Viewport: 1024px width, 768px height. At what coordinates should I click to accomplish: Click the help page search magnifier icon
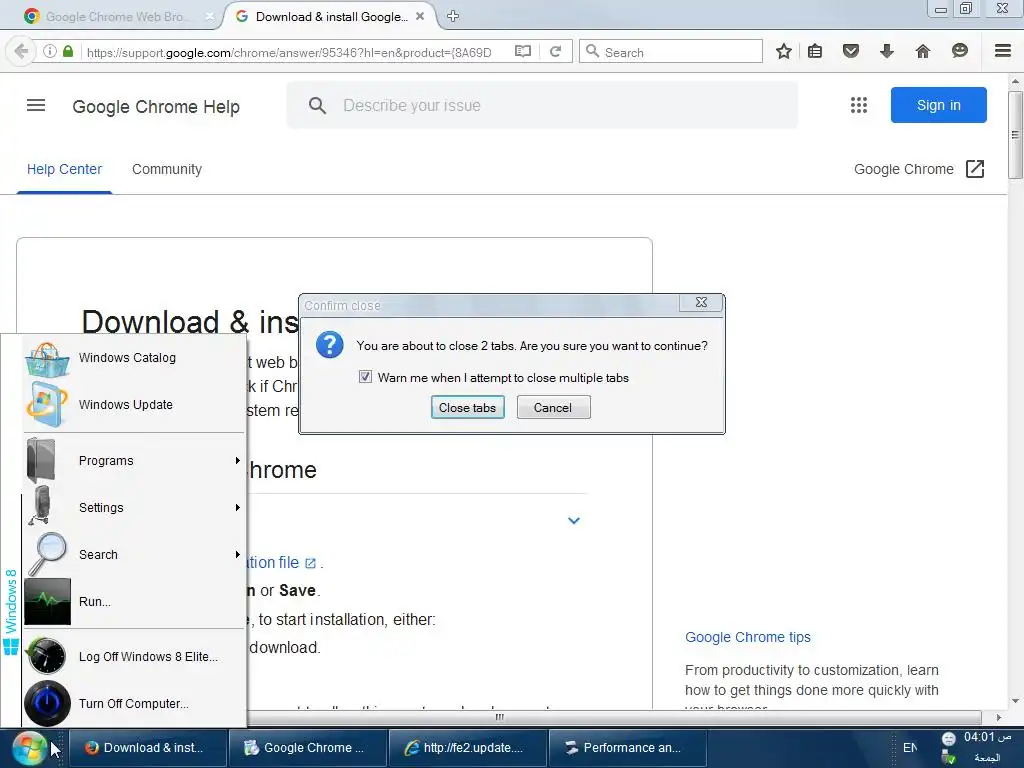point(317,106)
